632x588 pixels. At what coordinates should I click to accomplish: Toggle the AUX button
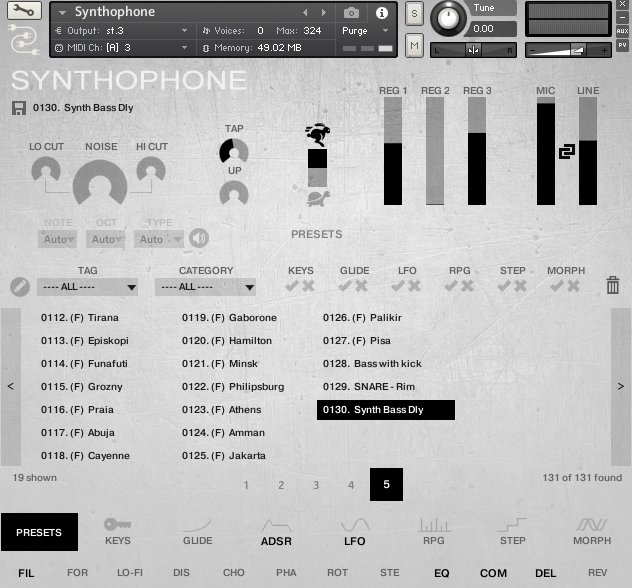tap(622, 31)
